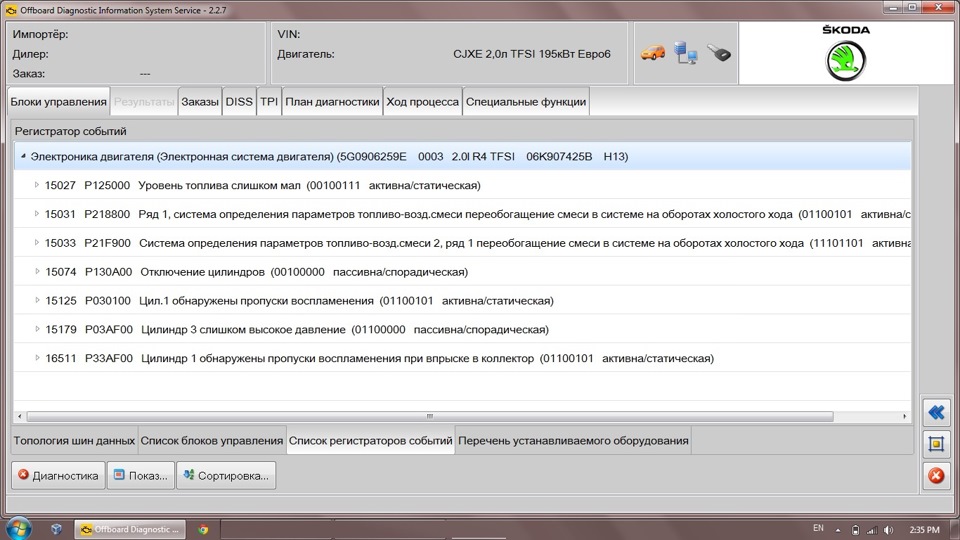The height and width of the screenshot is (540, 960).
Task: Select the P33AF00 Цилиндр 1 entry
Action: click(x=462, y=358)
